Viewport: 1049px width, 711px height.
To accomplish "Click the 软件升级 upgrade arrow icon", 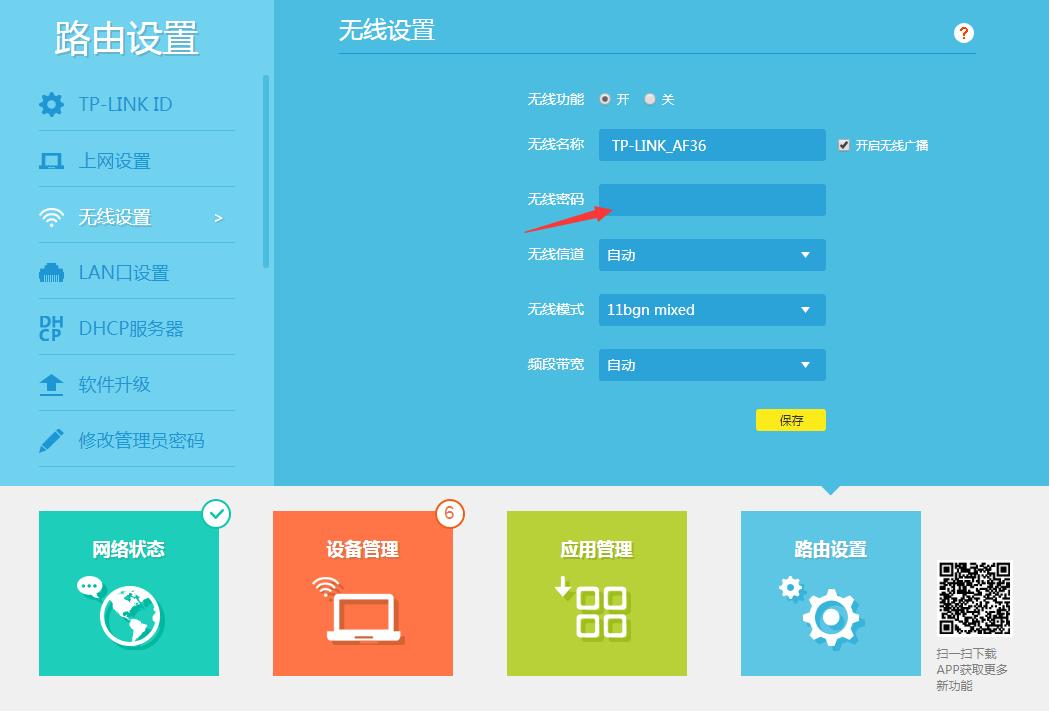I will (x=51, y=384).
